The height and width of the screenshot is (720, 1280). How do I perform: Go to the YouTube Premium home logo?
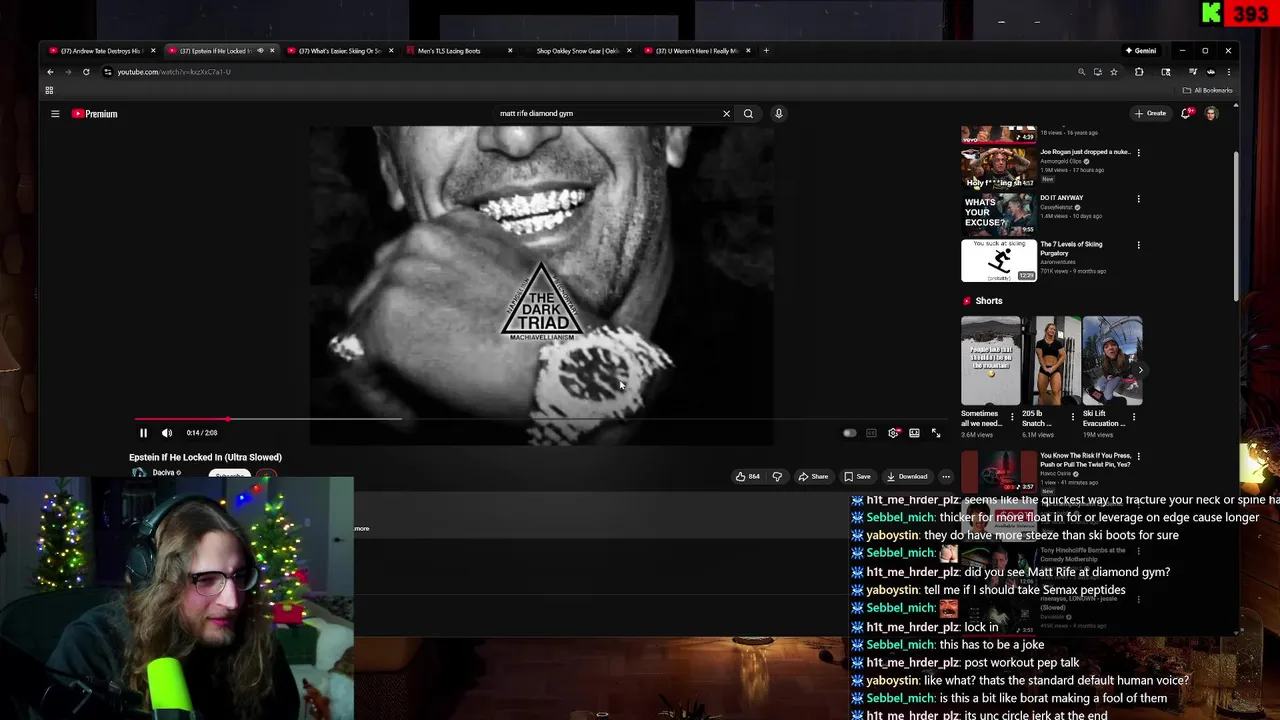tap(95, 114)
